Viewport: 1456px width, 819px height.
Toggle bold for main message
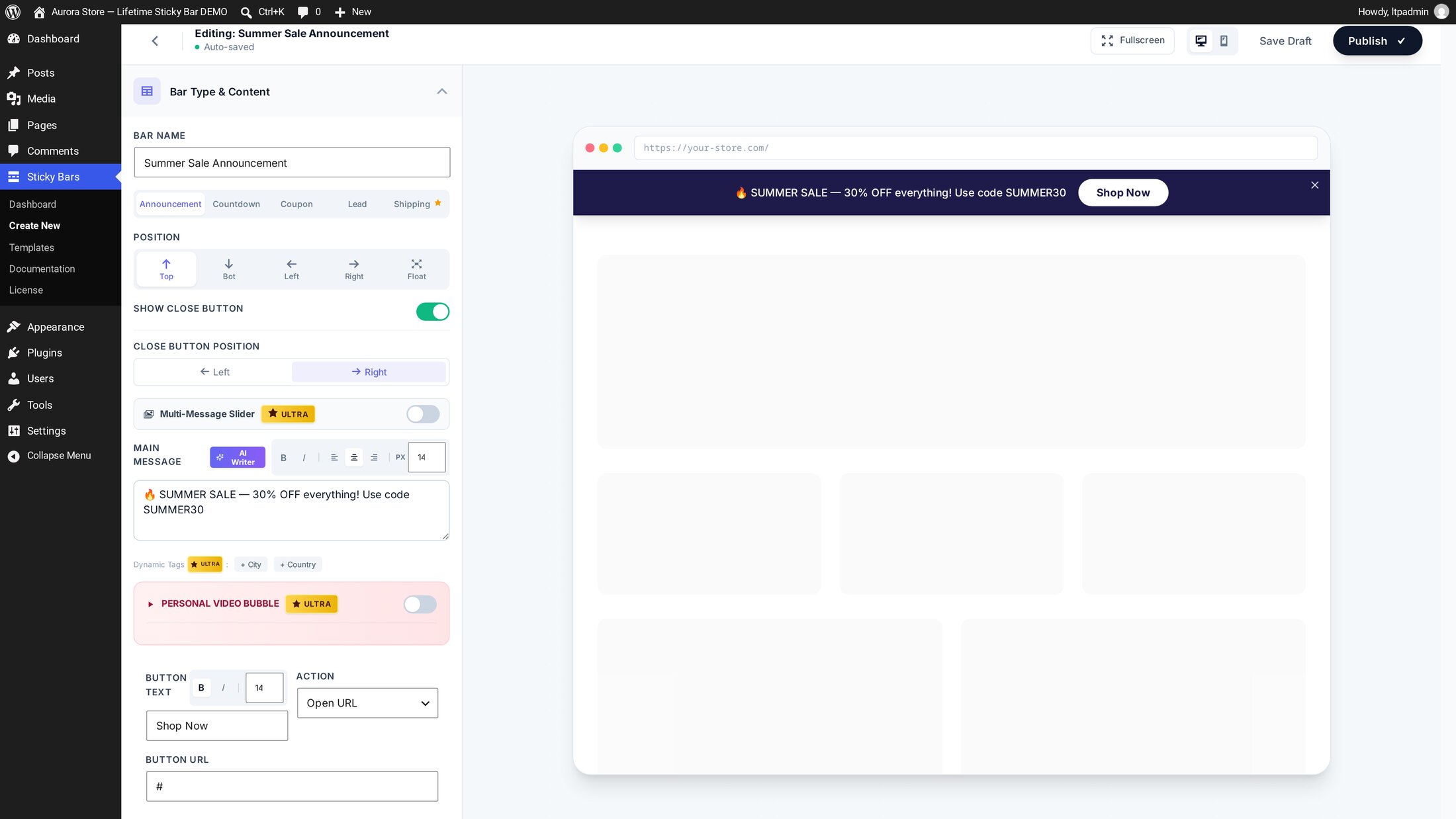point(283,458)
